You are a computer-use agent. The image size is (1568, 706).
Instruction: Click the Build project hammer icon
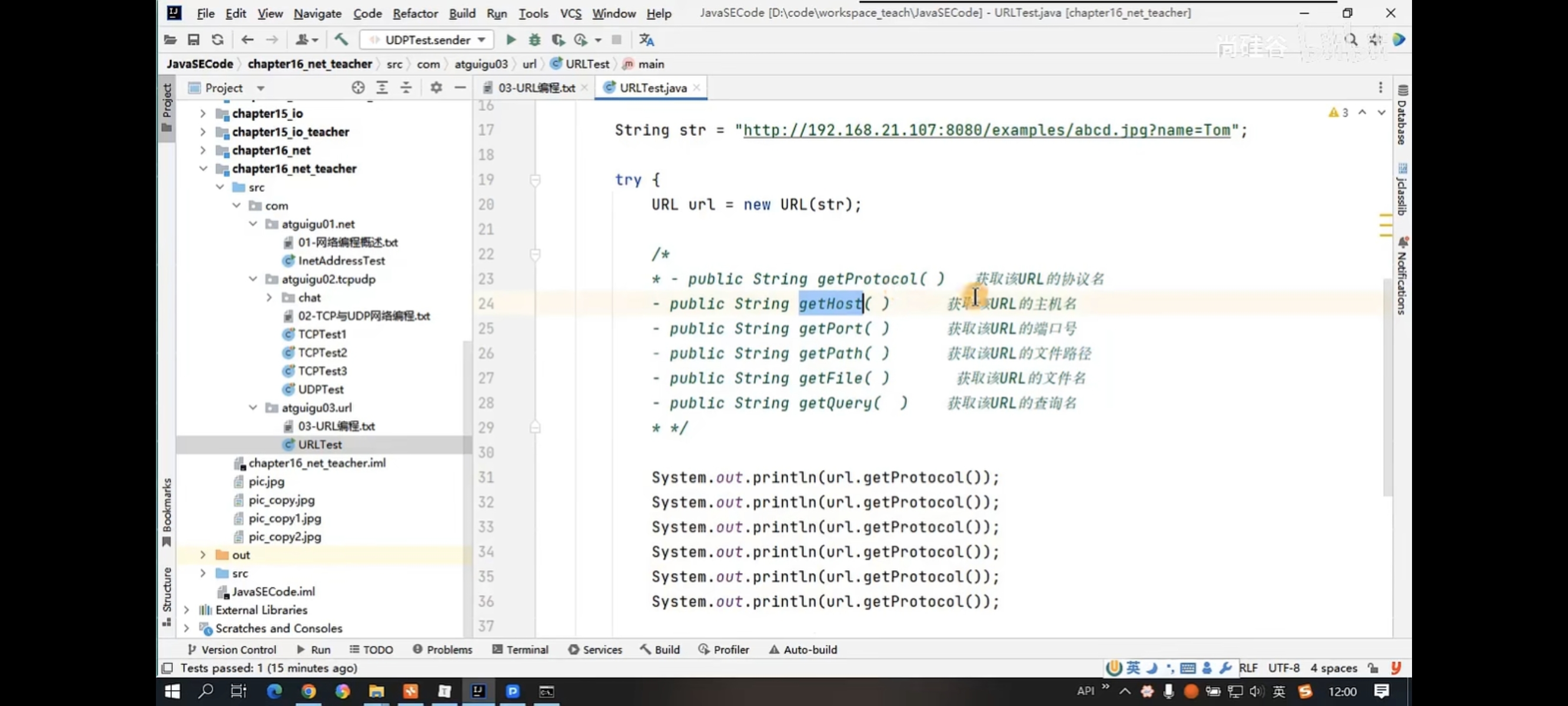[x=341, y=39]
